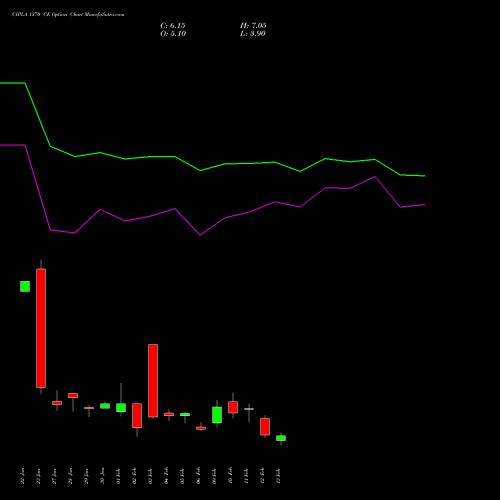Click the "04 Feb" date label
The height and width of the screenshot is (500, 500).
(166, 476)
